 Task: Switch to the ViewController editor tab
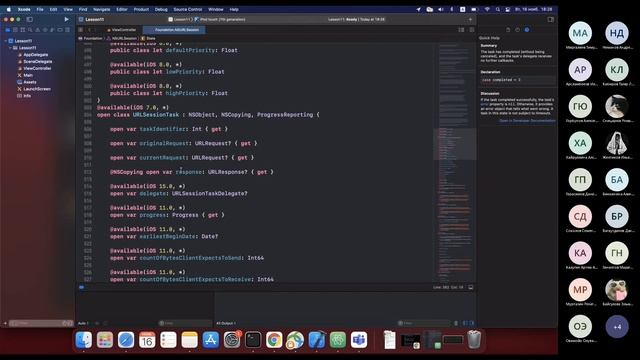(121, 30)
